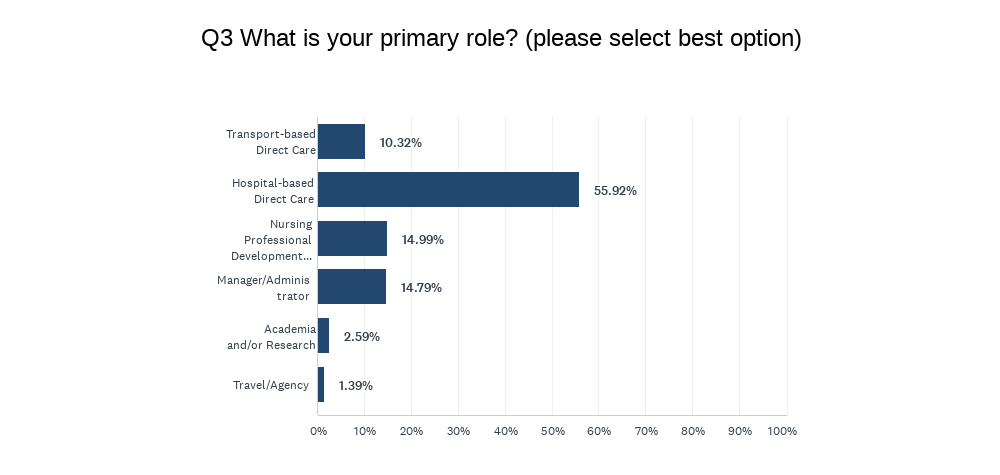The width and height of the screenshot is (1000, 475).
Task: Select the 14.79% value label
Action: tap(421, 288)
